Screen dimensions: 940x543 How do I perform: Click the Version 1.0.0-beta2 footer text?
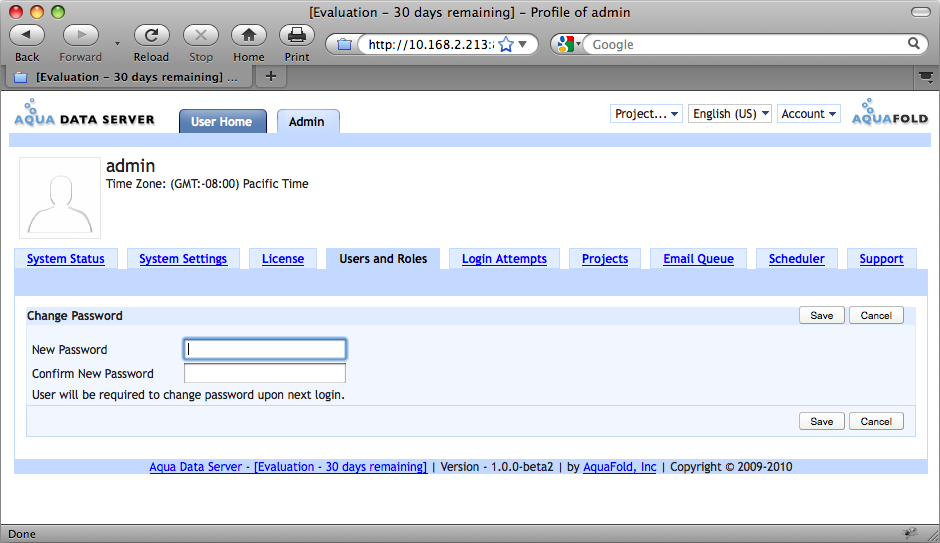[497, 467]
